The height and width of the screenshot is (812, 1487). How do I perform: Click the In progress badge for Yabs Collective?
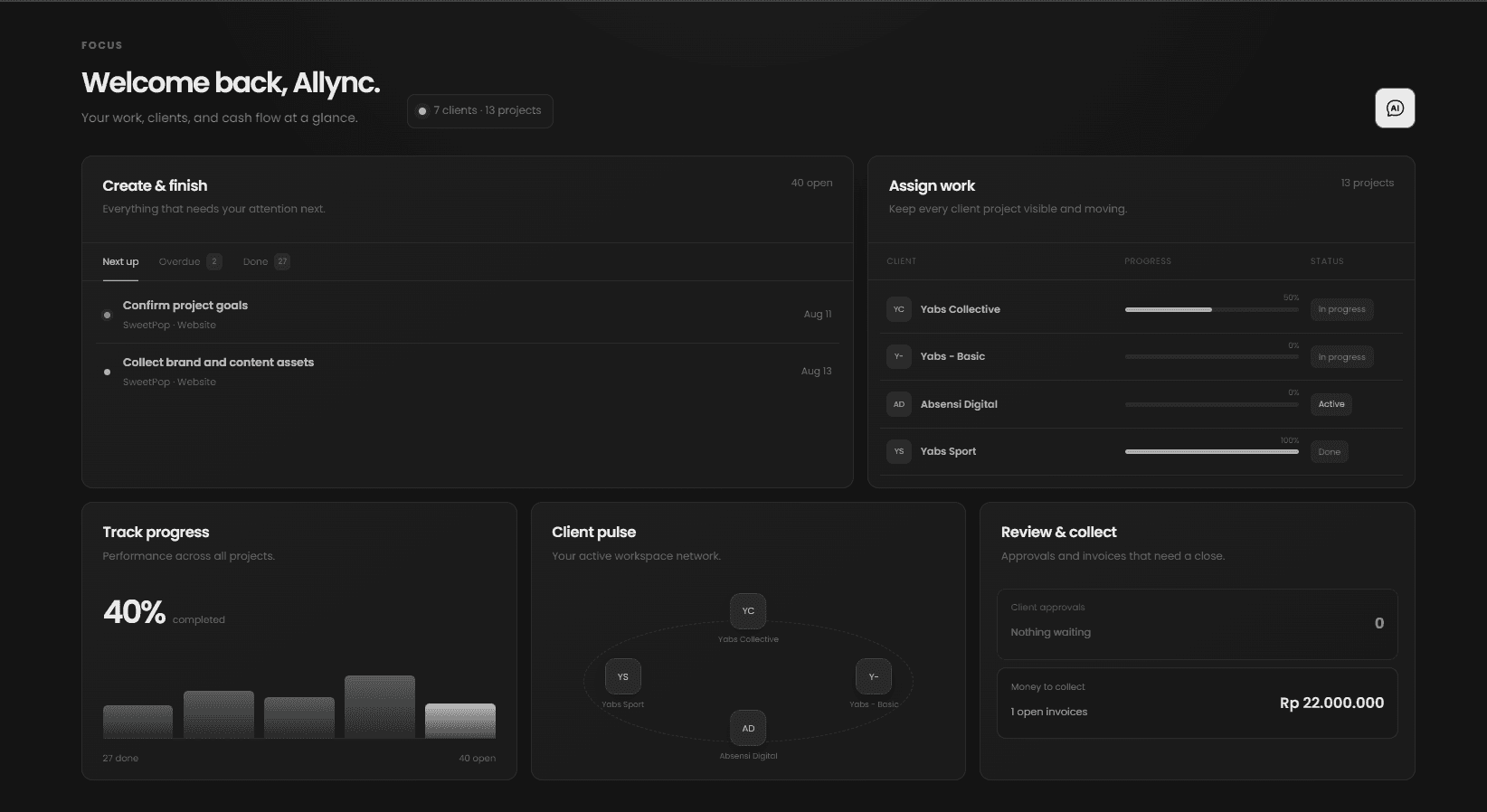[x=1341, y=309]
